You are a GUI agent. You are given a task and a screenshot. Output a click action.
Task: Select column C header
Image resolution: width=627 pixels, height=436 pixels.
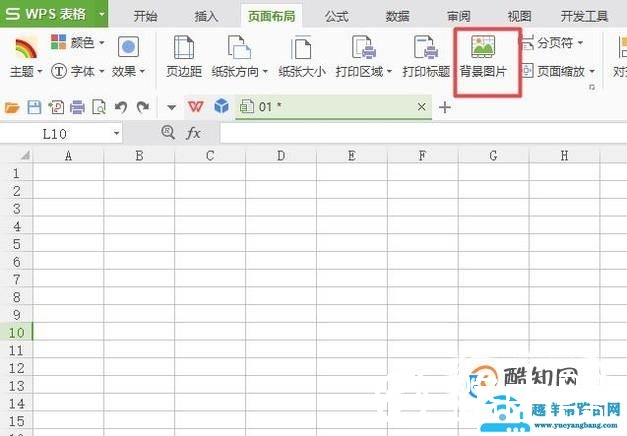pos(210,156)
